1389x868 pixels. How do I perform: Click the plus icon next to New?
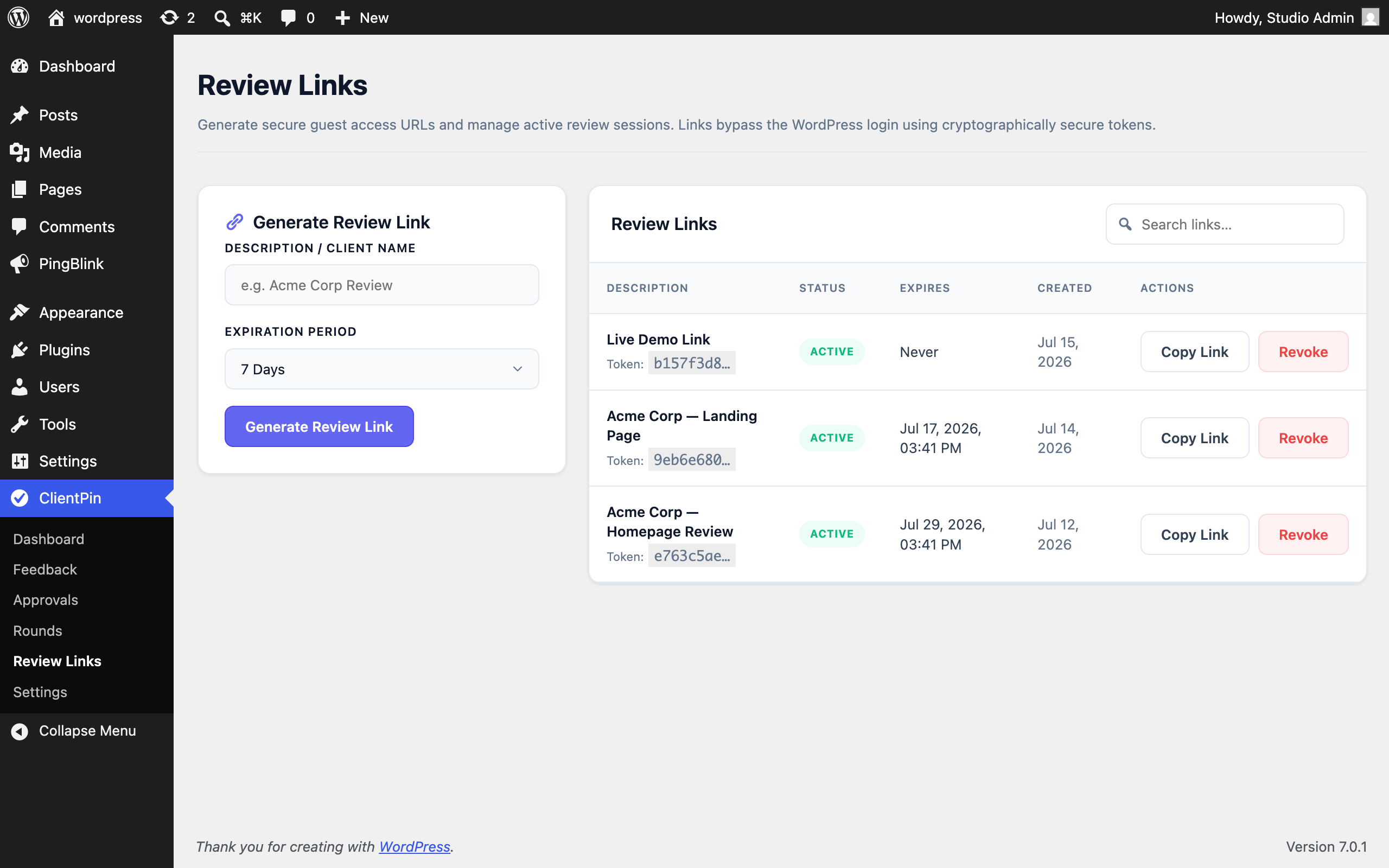pos(343,18)
